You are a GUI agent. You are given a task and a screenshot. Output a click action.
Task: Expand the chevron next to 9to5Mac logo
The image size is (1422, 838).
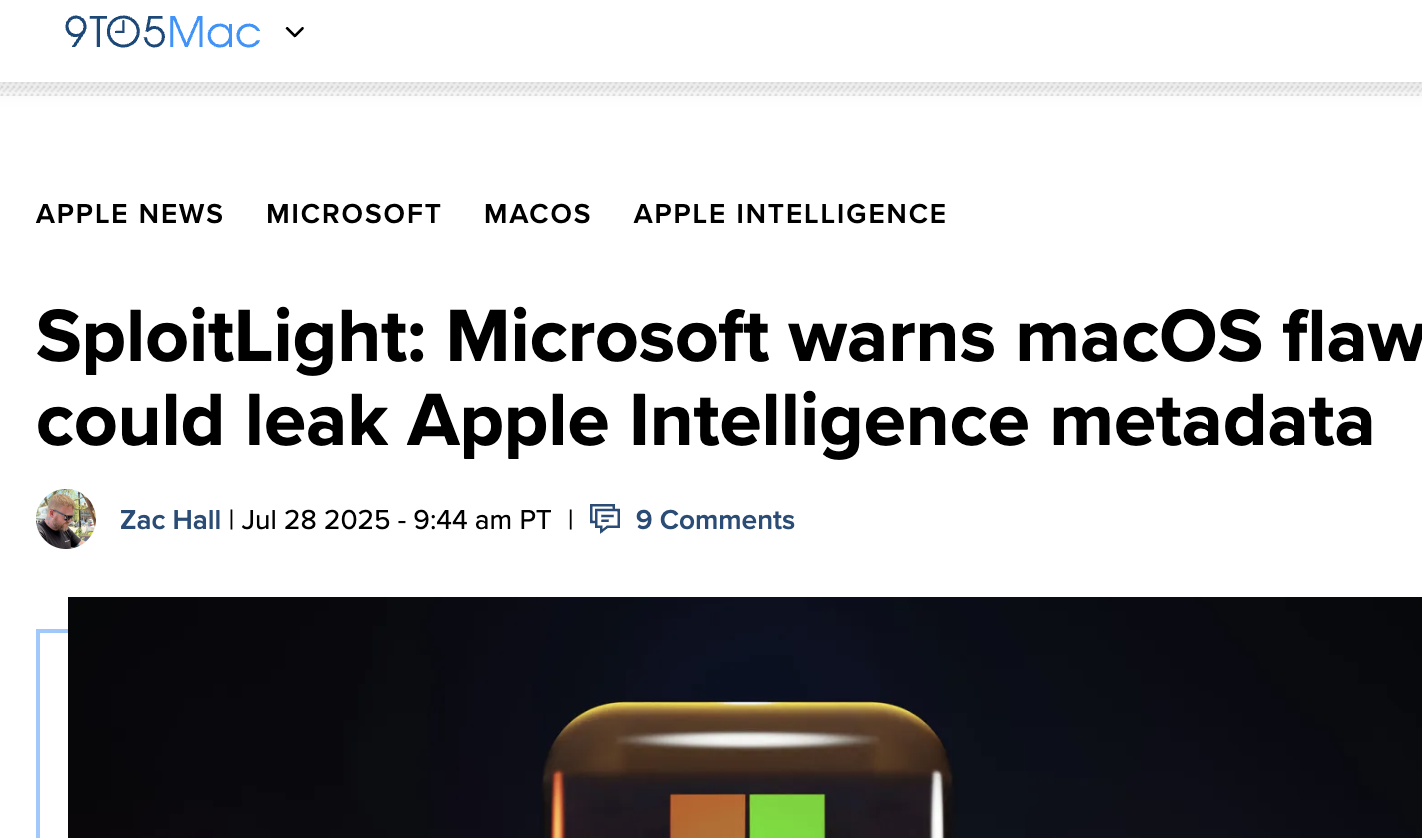(x=294, y=32)
